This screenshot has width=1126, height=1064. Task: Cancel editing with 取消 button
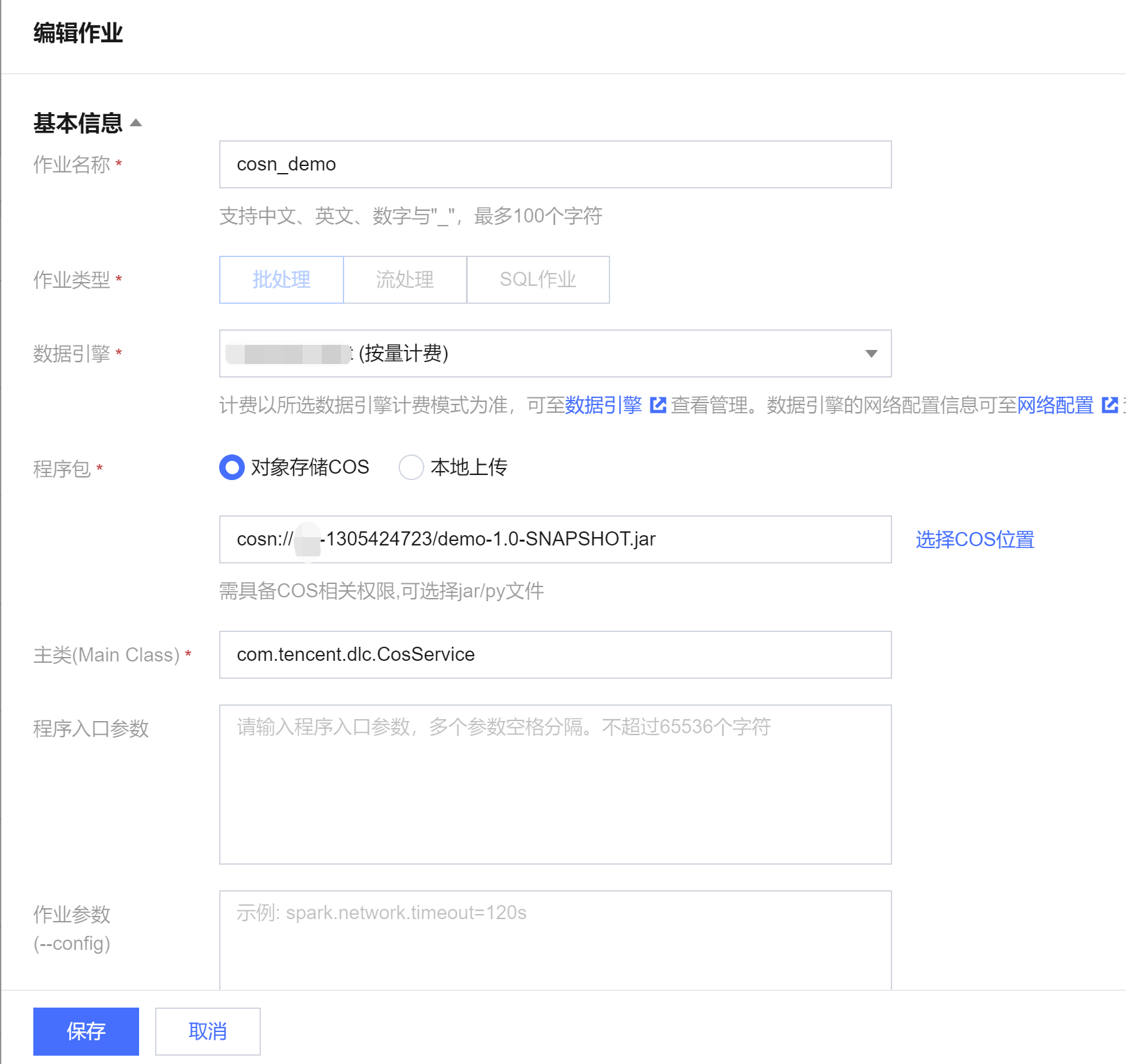tap(208, 1031)
